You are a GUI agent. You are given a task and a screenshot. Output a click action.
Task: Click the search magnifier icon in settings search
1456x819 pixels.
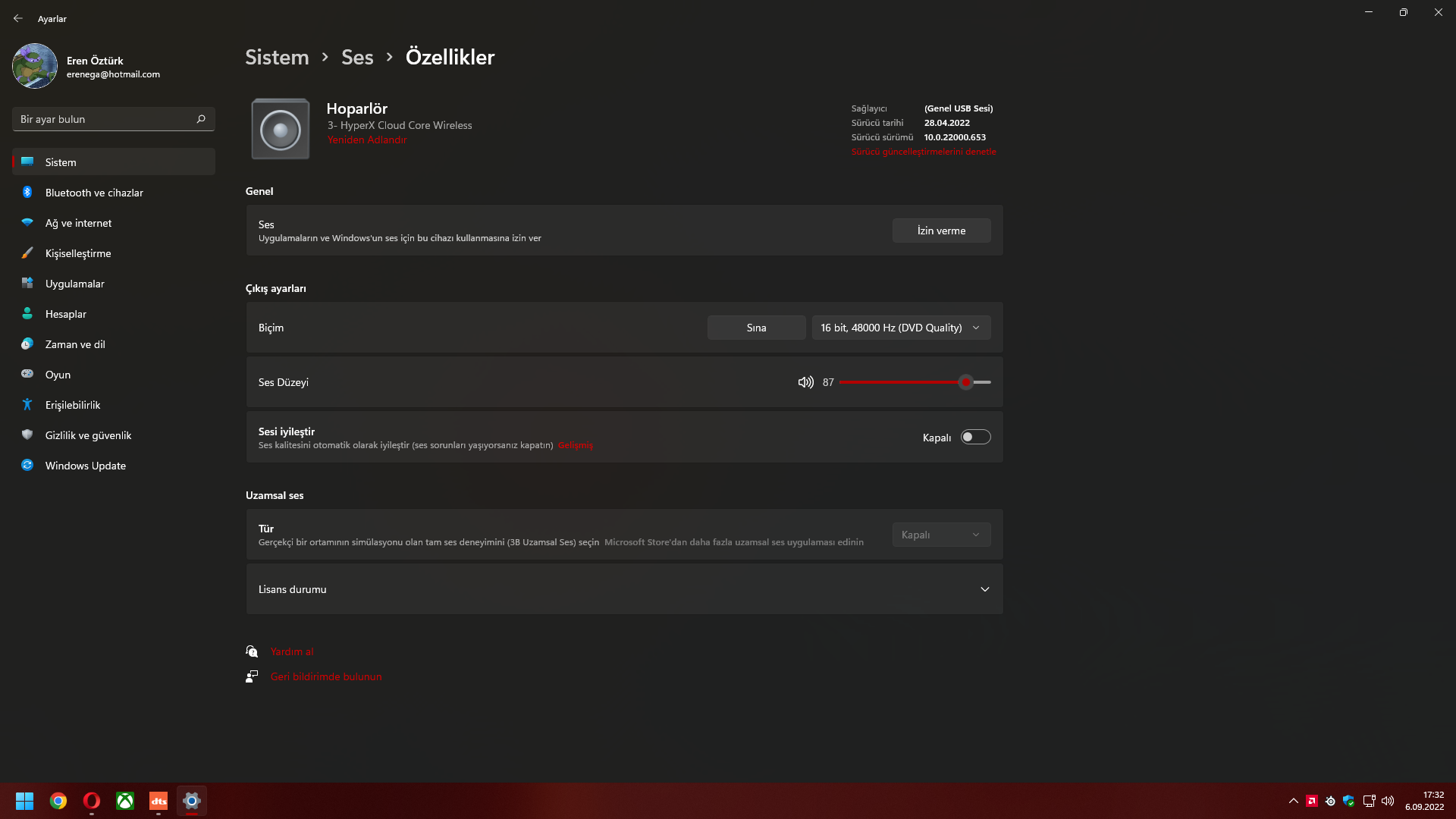tap(201, 119)
